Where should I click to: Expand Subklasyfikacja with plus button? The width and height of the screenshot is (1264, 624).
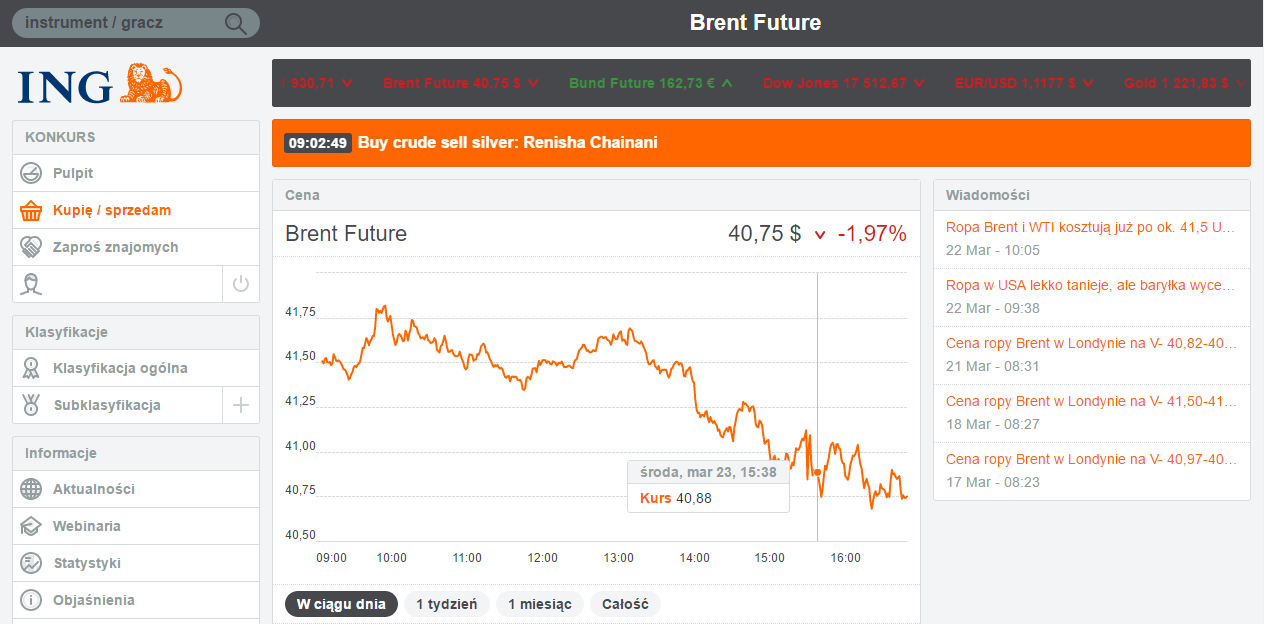[x=240, y=405]
